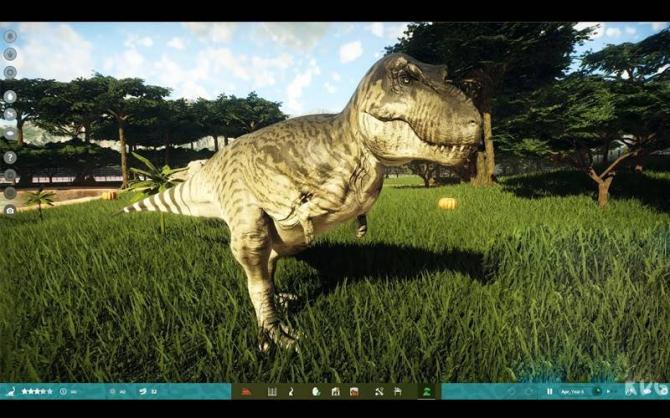Viewport: 670px width, 418px height.
Task: Open the egg nursery icon in toolbar
Action: click(x=315, y=391)
